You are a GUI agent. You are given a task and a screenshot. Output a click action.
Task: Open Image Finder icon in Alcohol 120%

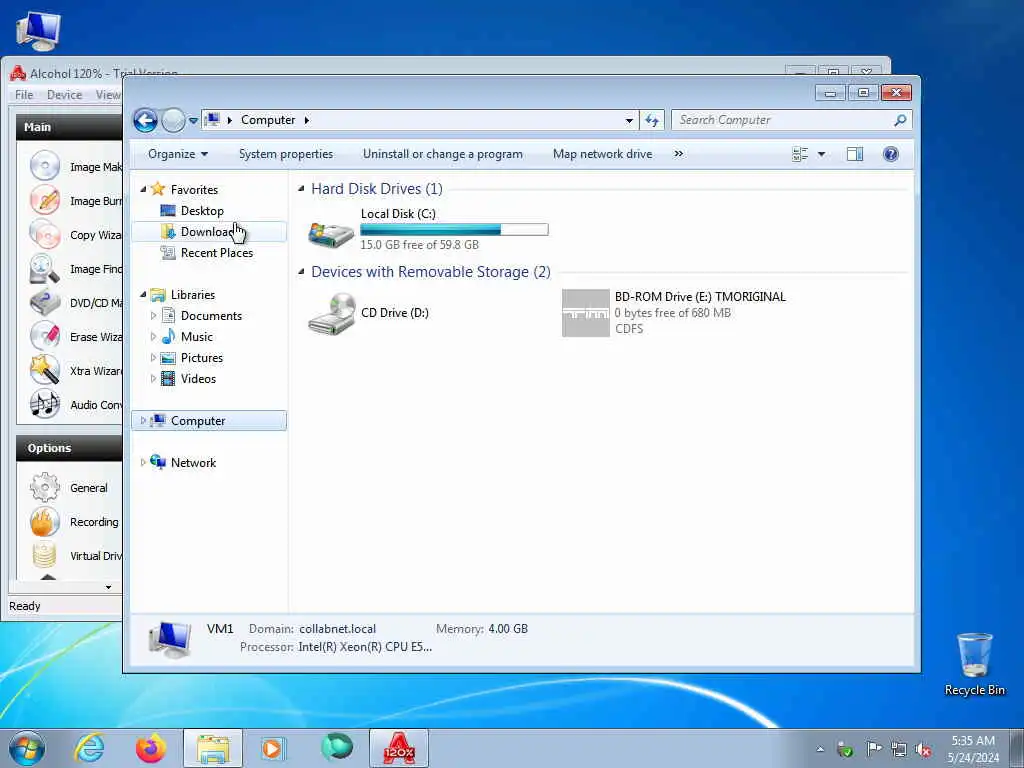(x=44, y=268)
